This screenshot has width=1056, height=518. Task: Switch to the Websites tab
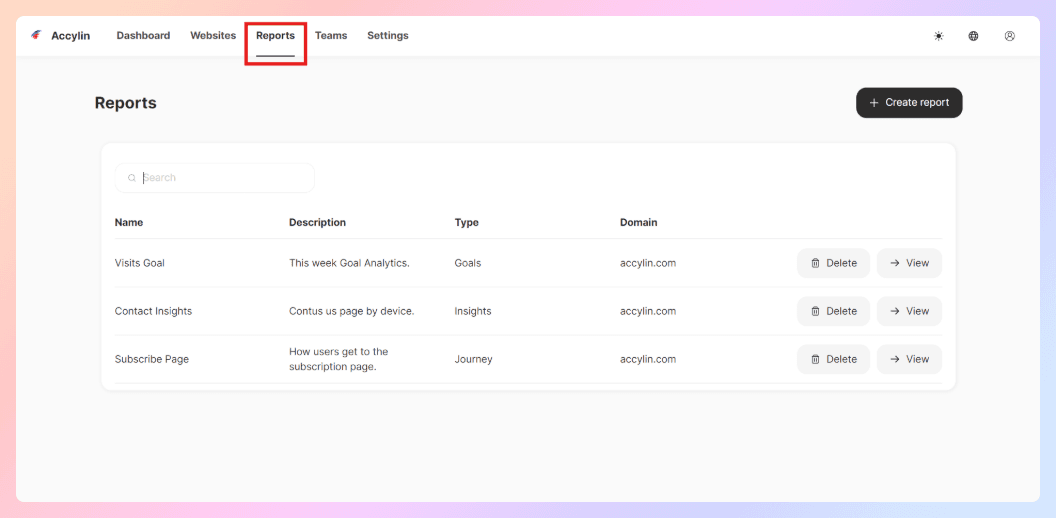click(x=213, y=36)
